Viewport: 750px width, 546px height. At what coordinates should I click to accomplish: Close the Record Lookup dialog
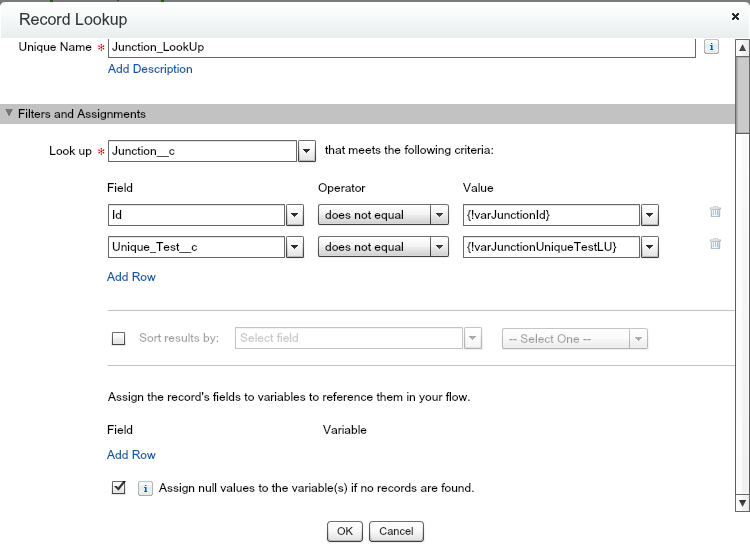pos(735,18)
